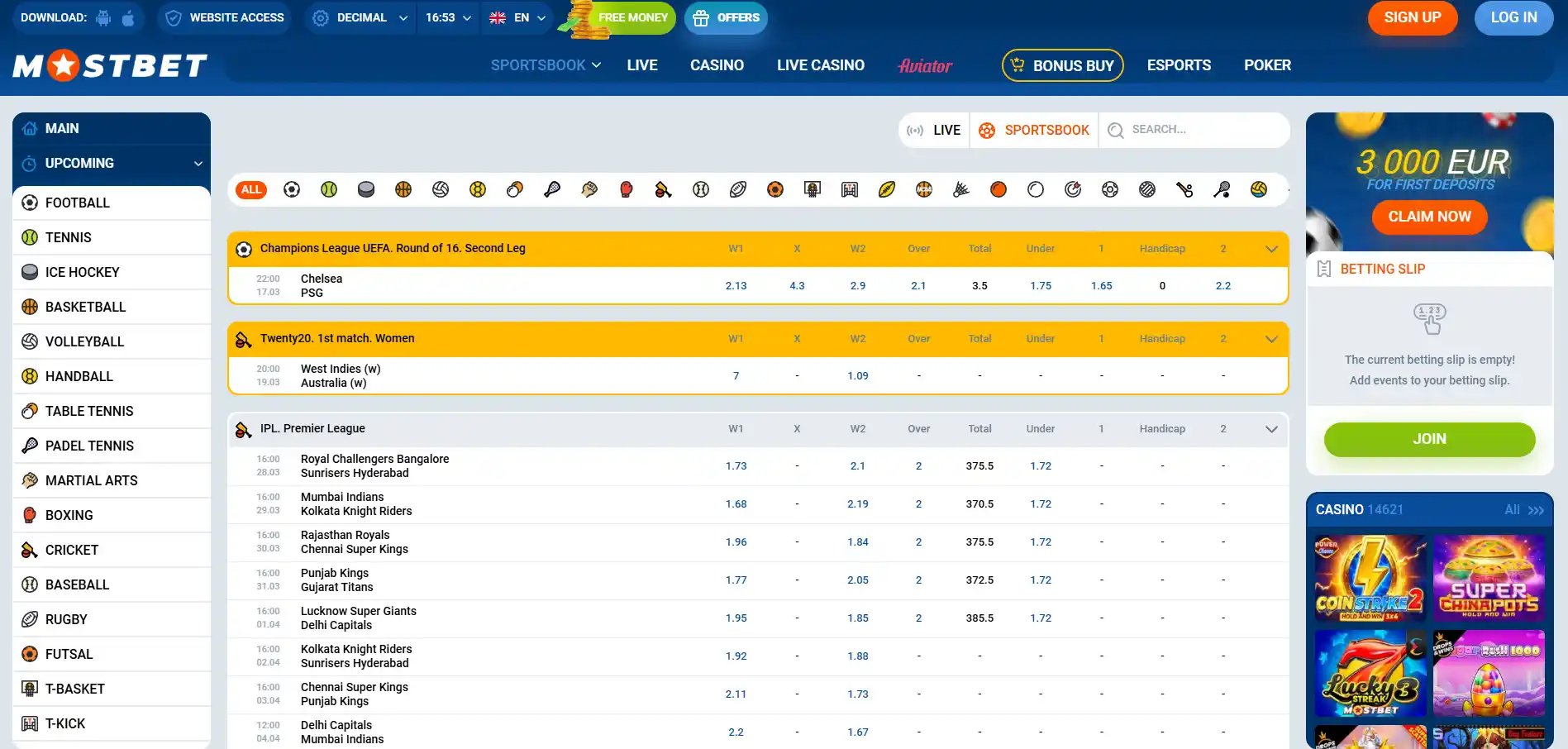
Task: Open the OFFERS button
Action: (x=726, y=17)
